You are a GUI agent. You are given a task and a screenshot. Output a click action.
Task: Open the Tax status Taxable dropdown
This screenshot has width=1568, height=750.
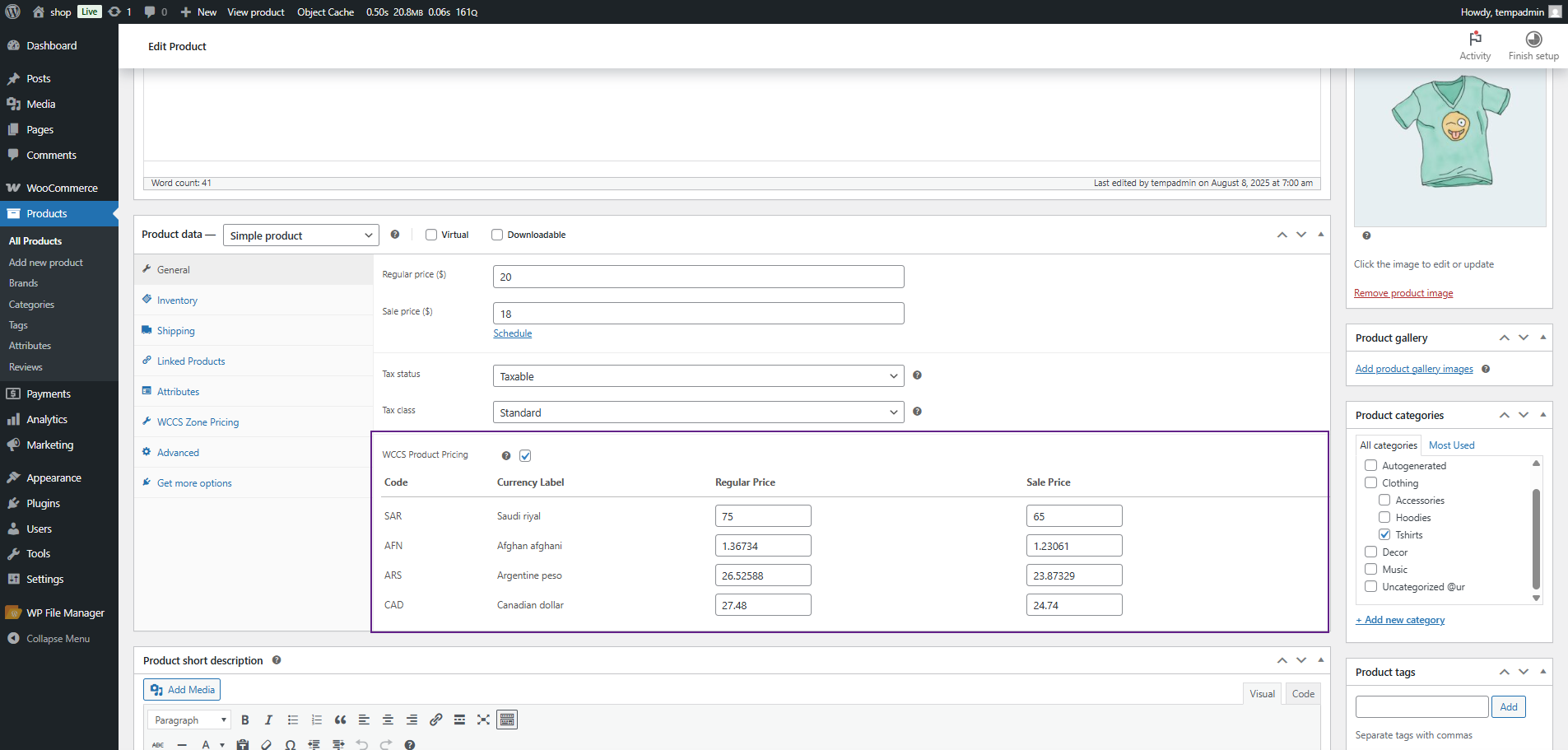click(698, 376)
